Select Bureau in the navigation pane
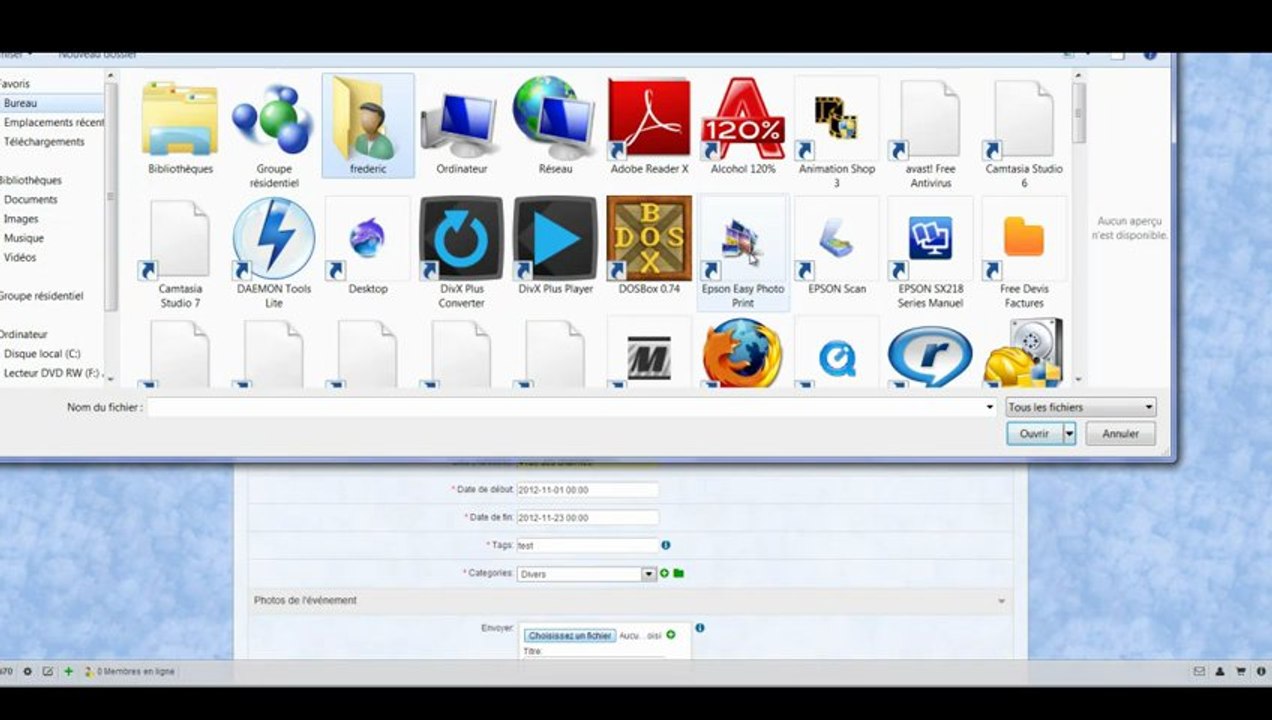This screenshot has width=1272, height=720. pos(20,103)
